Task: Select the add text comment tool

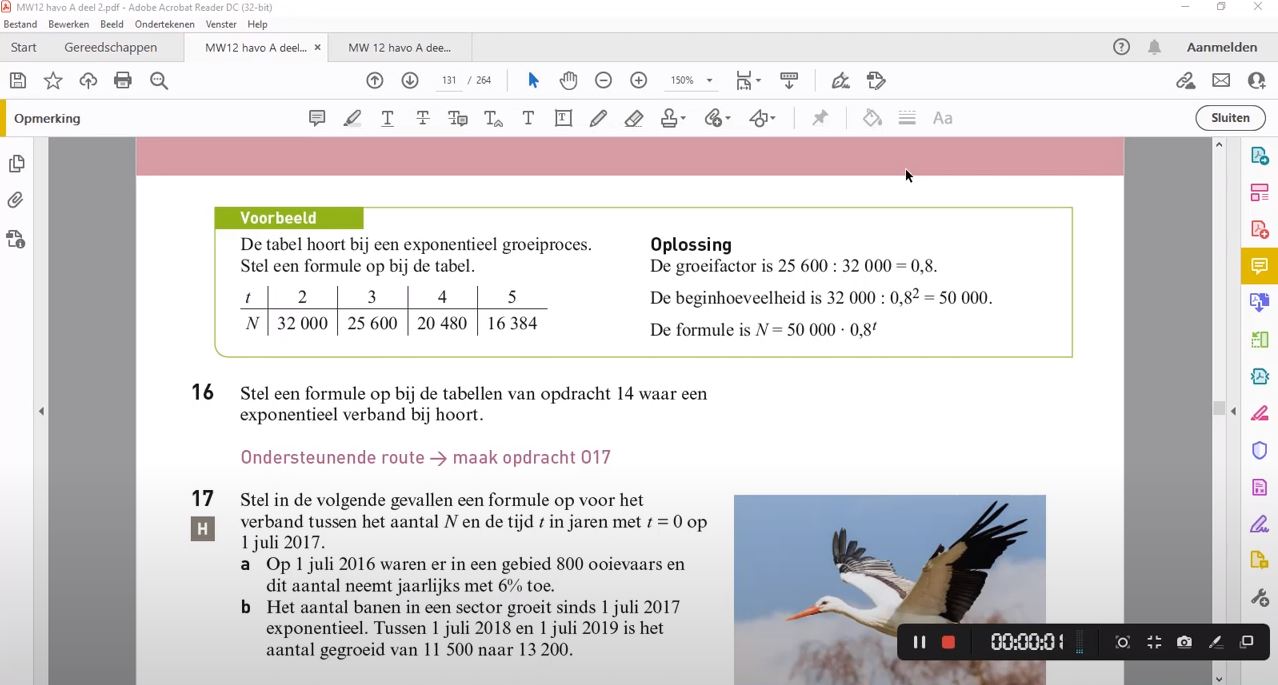Action: tap(528, 118)
